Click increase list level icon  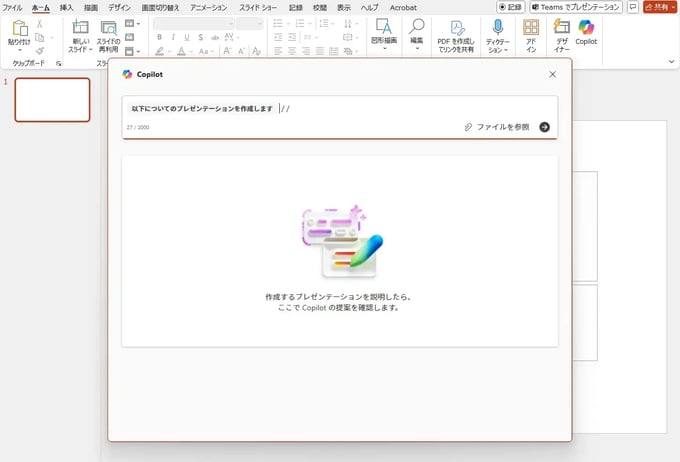[x=292, y=37]
